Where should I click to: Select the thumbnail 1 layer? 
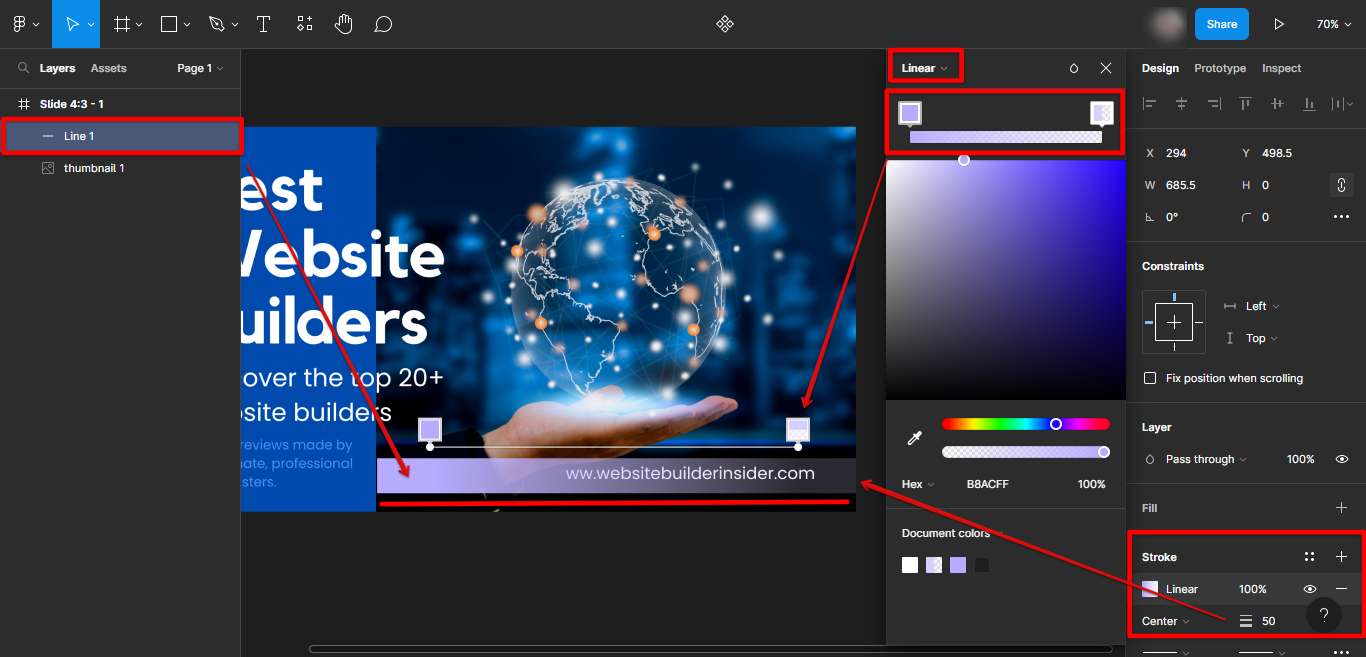(94, 168)
